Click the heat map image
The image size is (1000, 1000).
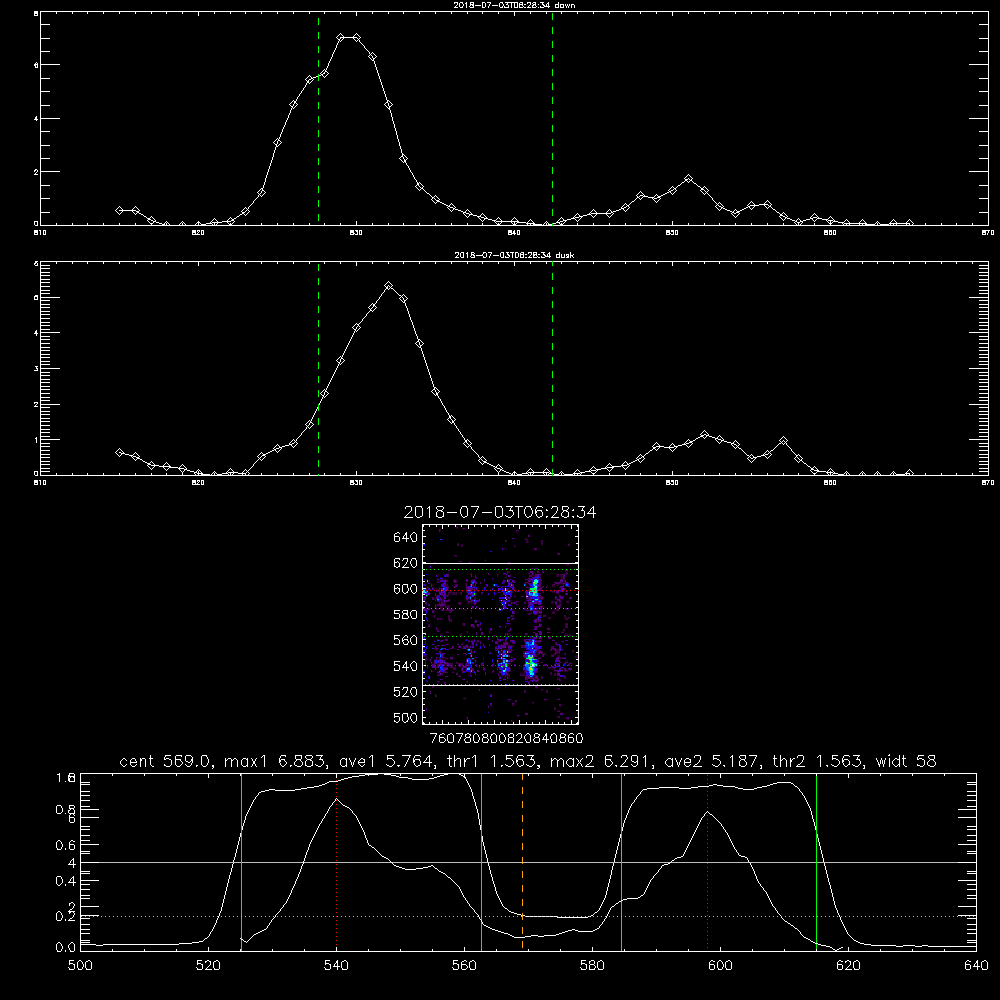point(501,624)
